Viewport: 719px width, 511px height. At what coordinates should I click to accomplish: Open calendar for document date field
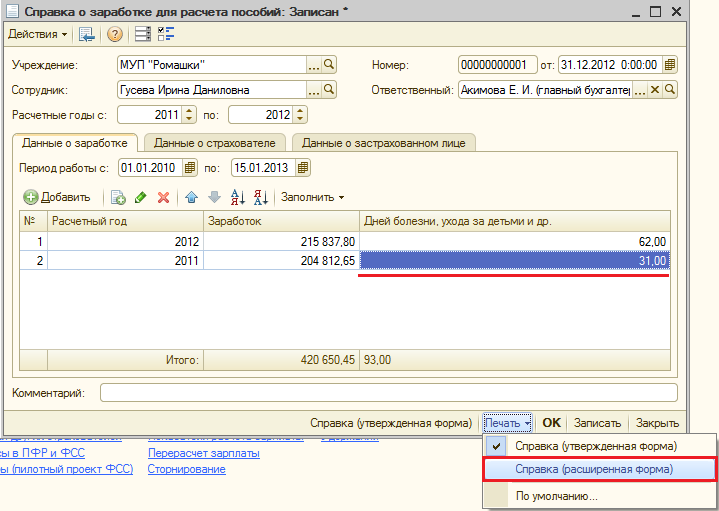670,65
